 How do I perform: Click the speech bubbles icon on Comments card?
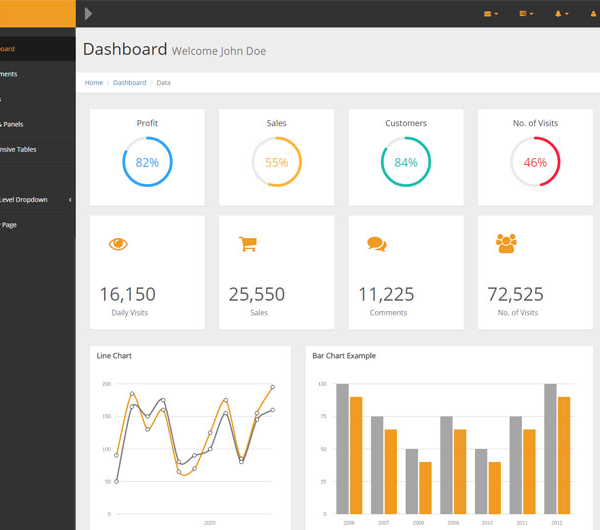coord(377,244)
